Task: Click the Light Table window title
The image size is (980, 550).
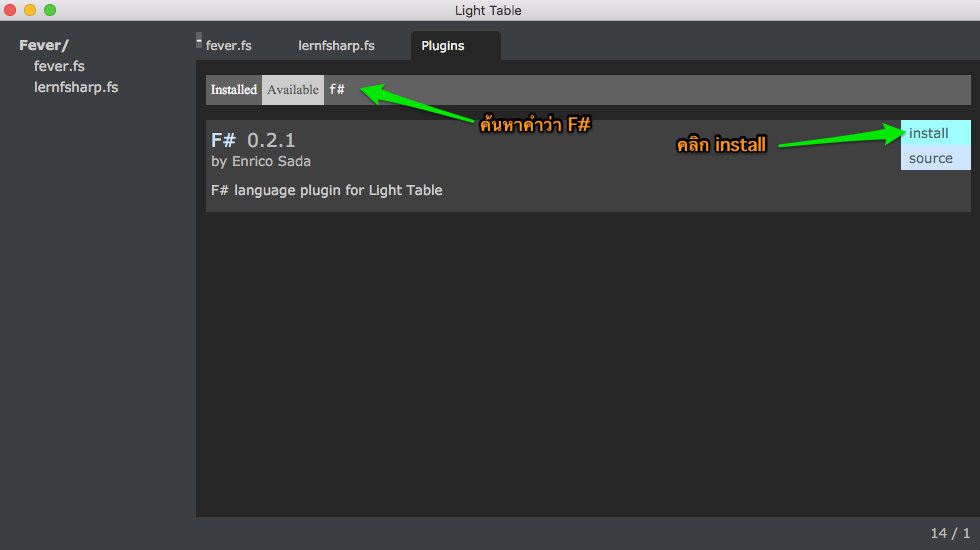Action: tap(488, 10)
